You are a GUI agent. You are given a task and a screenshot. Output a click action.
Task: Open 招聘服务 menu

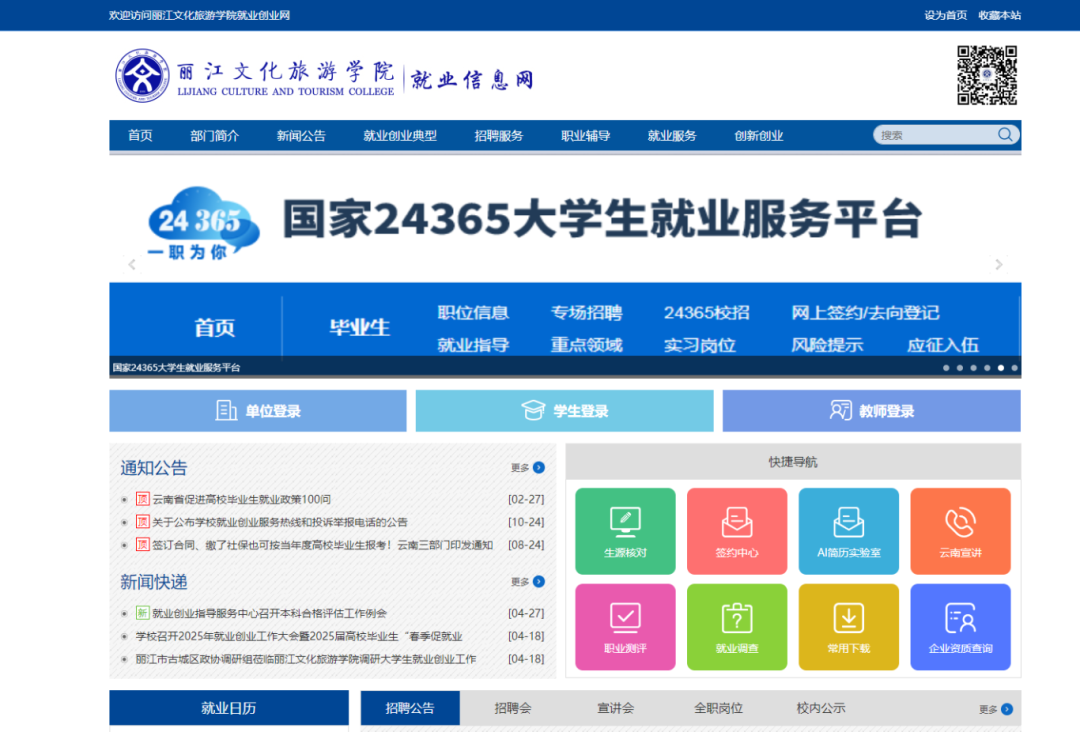point(499,136)
